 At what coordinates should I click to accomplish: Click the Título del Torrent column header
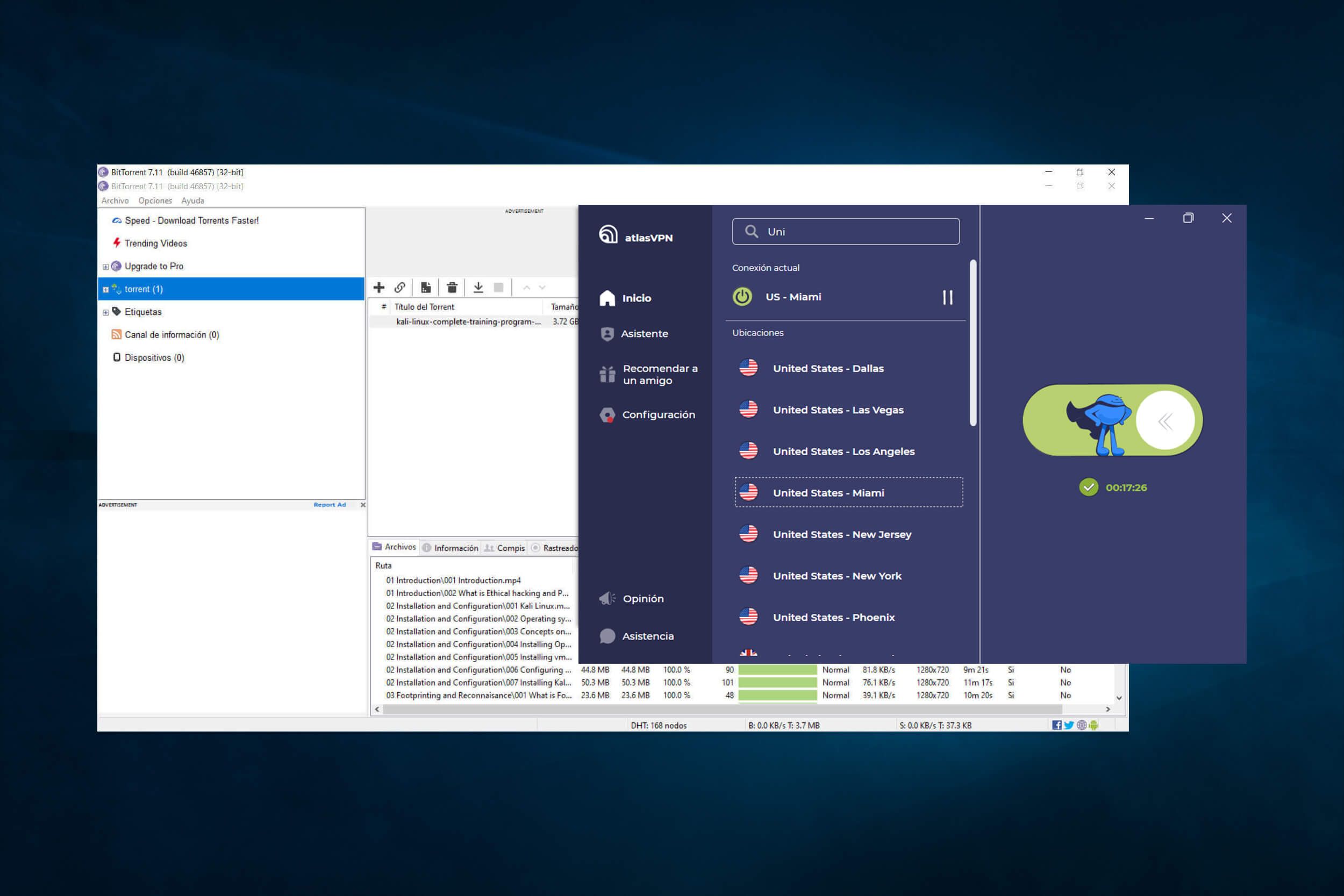tap(424, 307)
